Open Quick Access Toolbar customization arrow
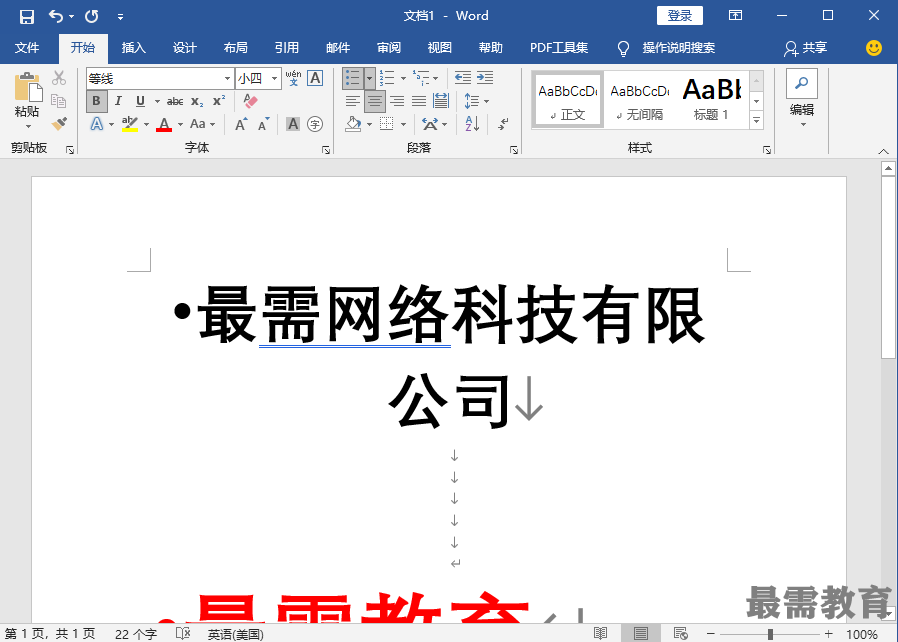The height and width of the screenshot is (642, 898). click(x=120, y=17)
